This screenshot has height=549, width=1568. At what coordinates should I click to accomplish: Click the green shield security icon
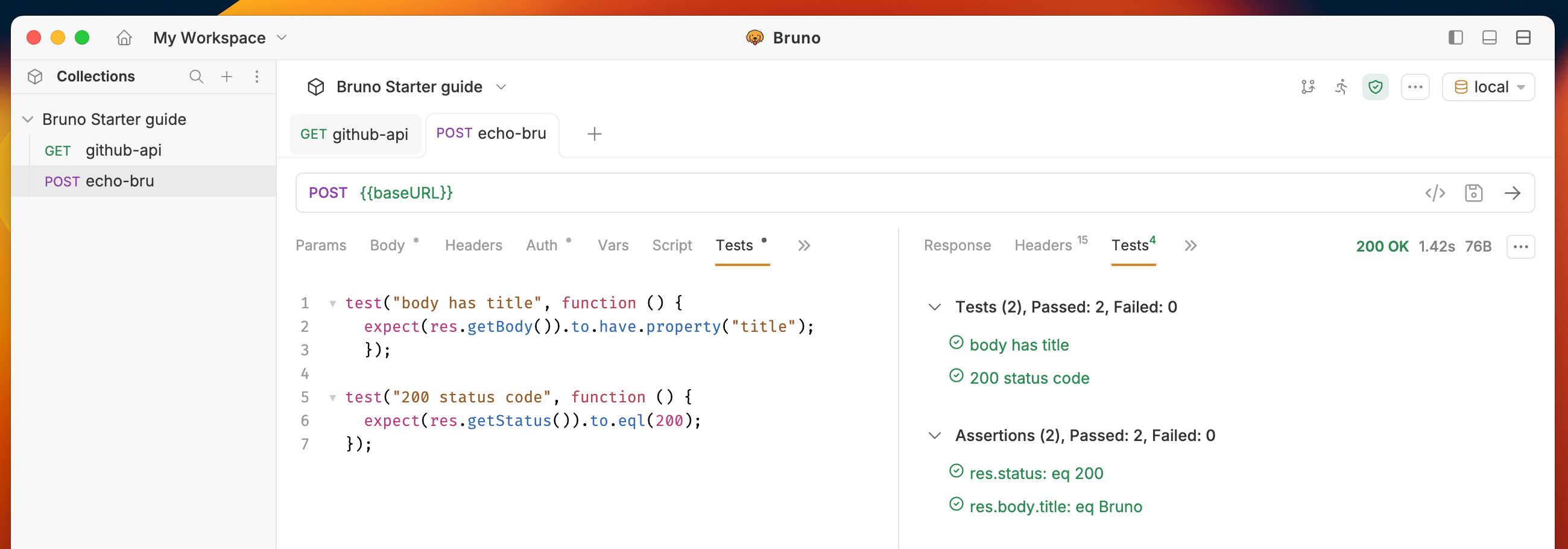click(1375, 87)
